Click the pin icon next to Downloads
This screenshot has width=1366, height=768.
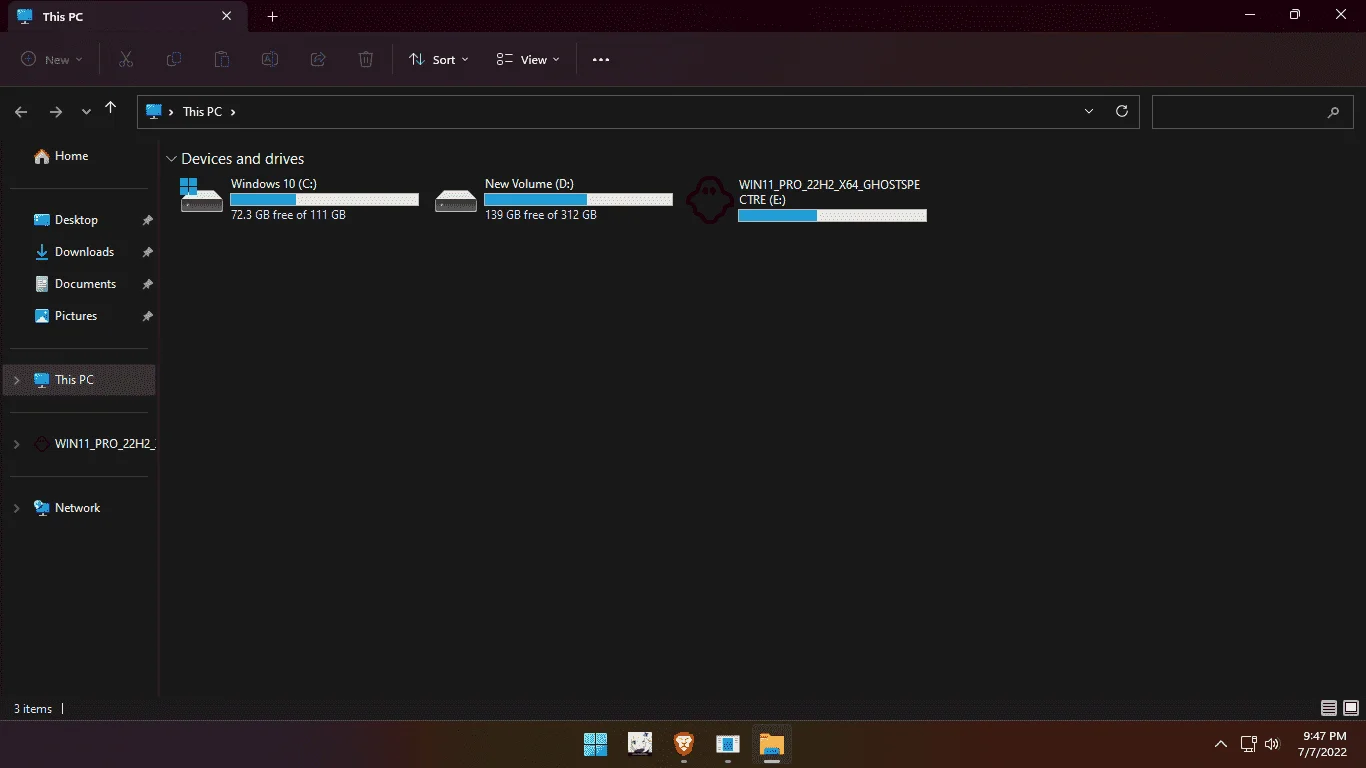tap(147, 252)
